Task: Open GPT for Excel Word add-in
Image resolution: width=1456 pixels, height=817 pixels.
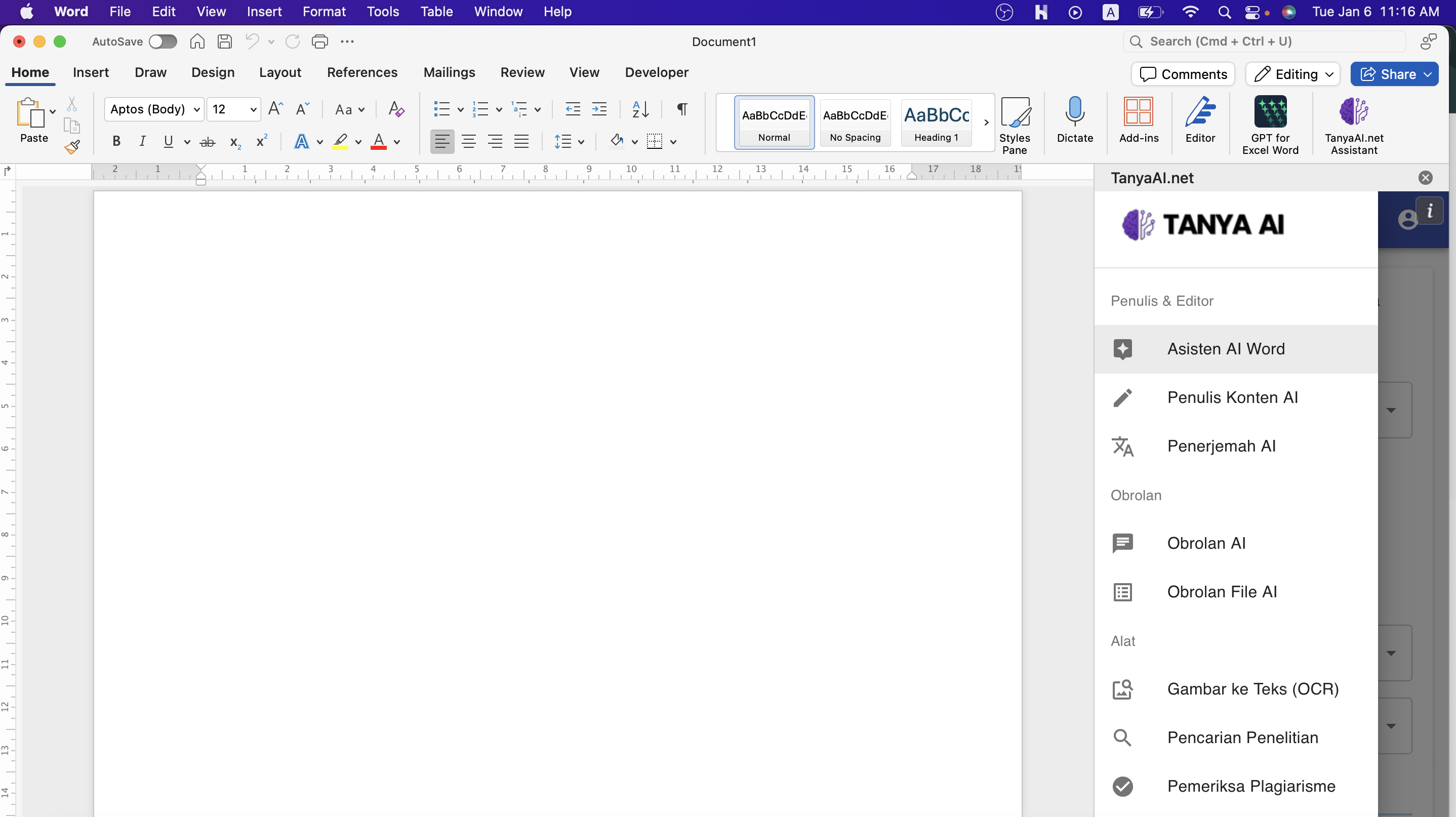Action: tap(1270, 112)
